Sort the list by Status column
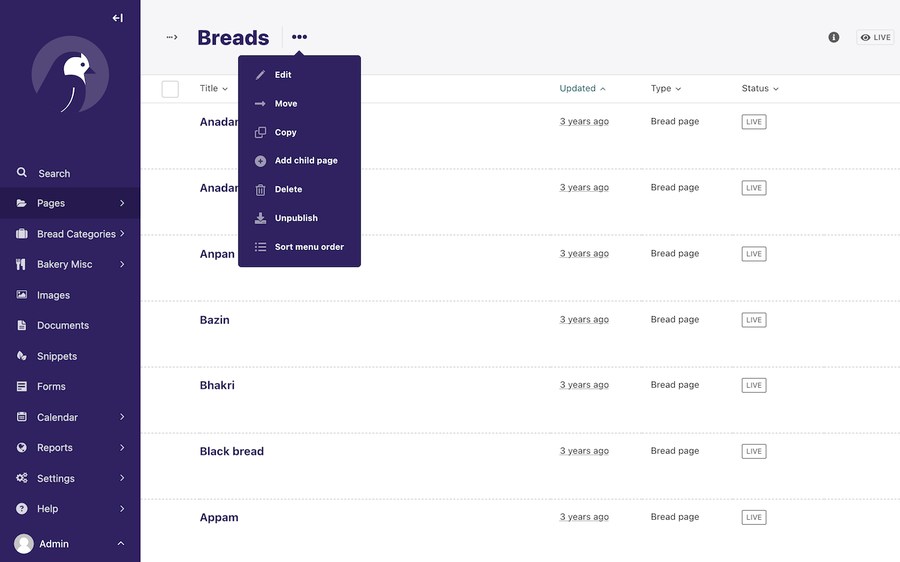This screenshot has height=562, width=900. click(759, 88)
